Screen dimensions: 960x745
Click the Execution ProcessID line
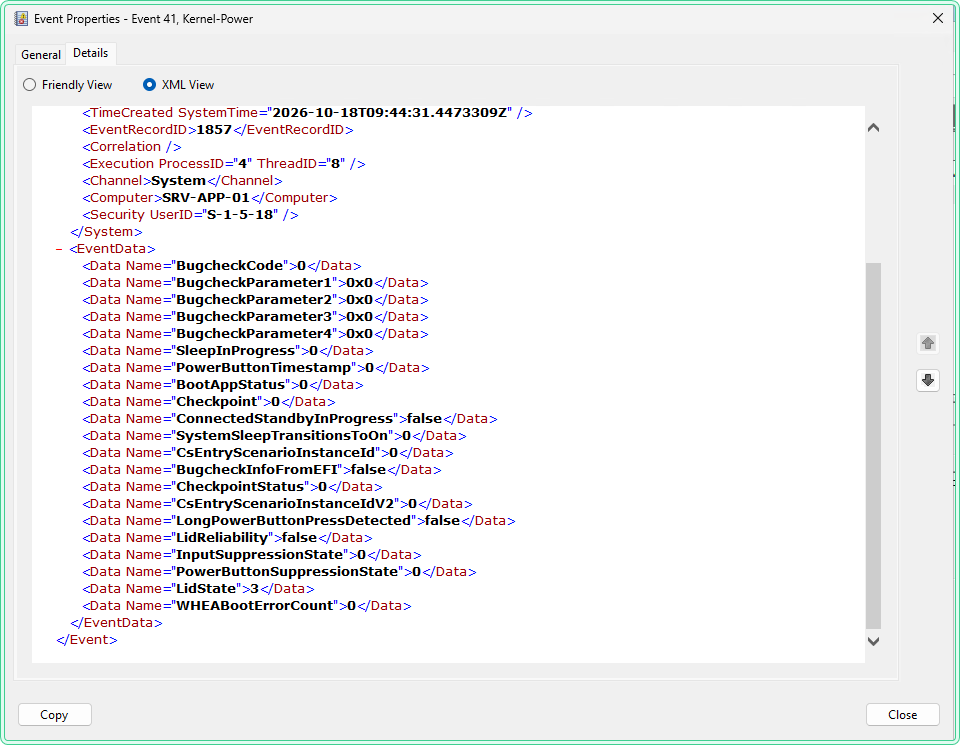click(224, 164)
